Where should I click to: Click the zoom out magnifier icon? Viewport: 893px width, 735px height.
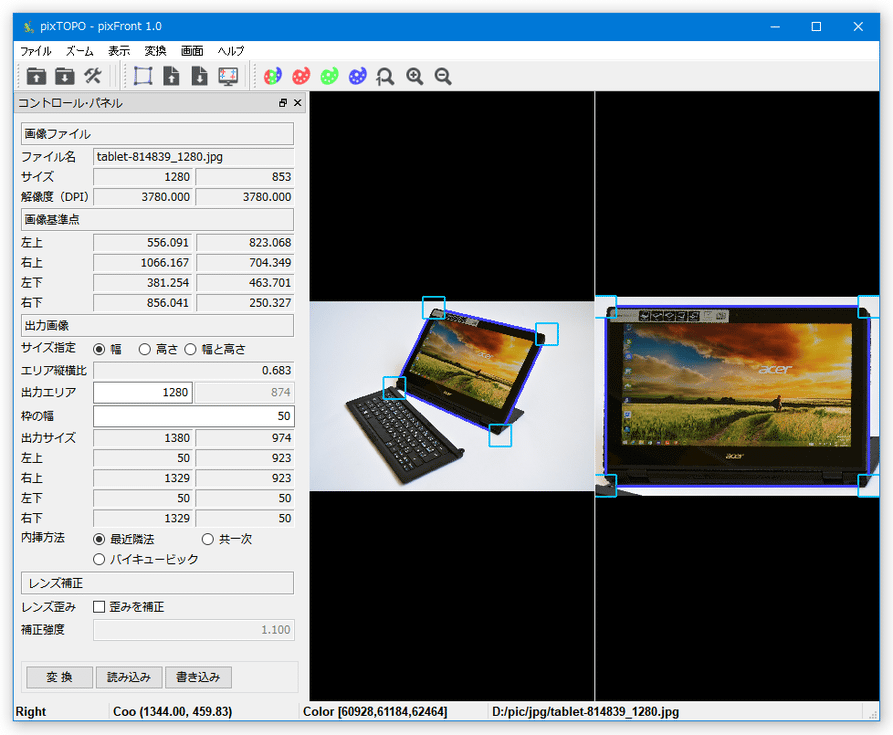tap(443, 76)
